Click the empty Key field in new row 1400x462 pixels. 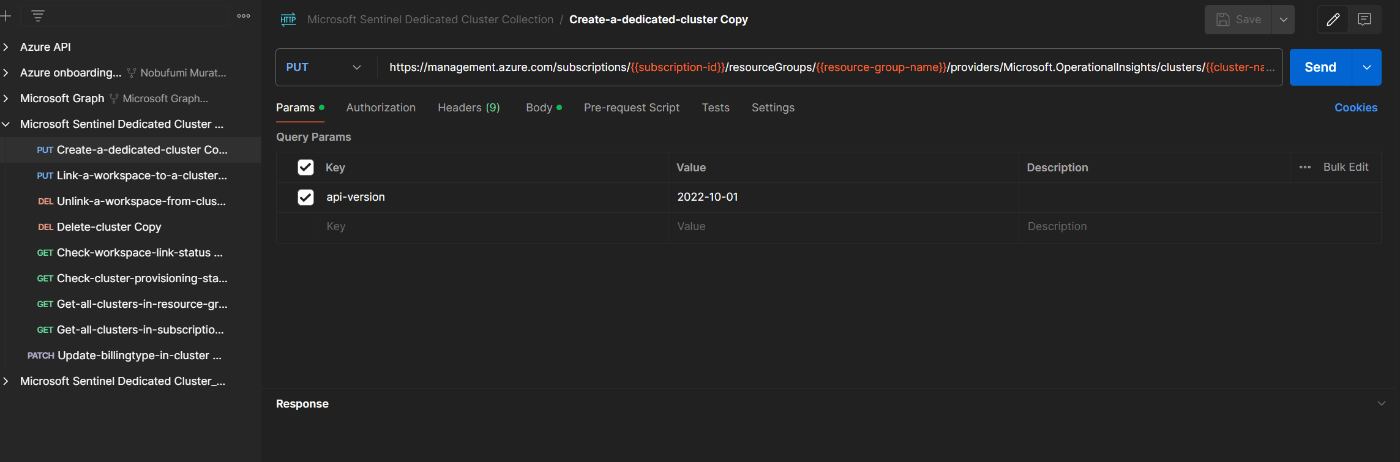pyautogui.click(x=494, y=226)
